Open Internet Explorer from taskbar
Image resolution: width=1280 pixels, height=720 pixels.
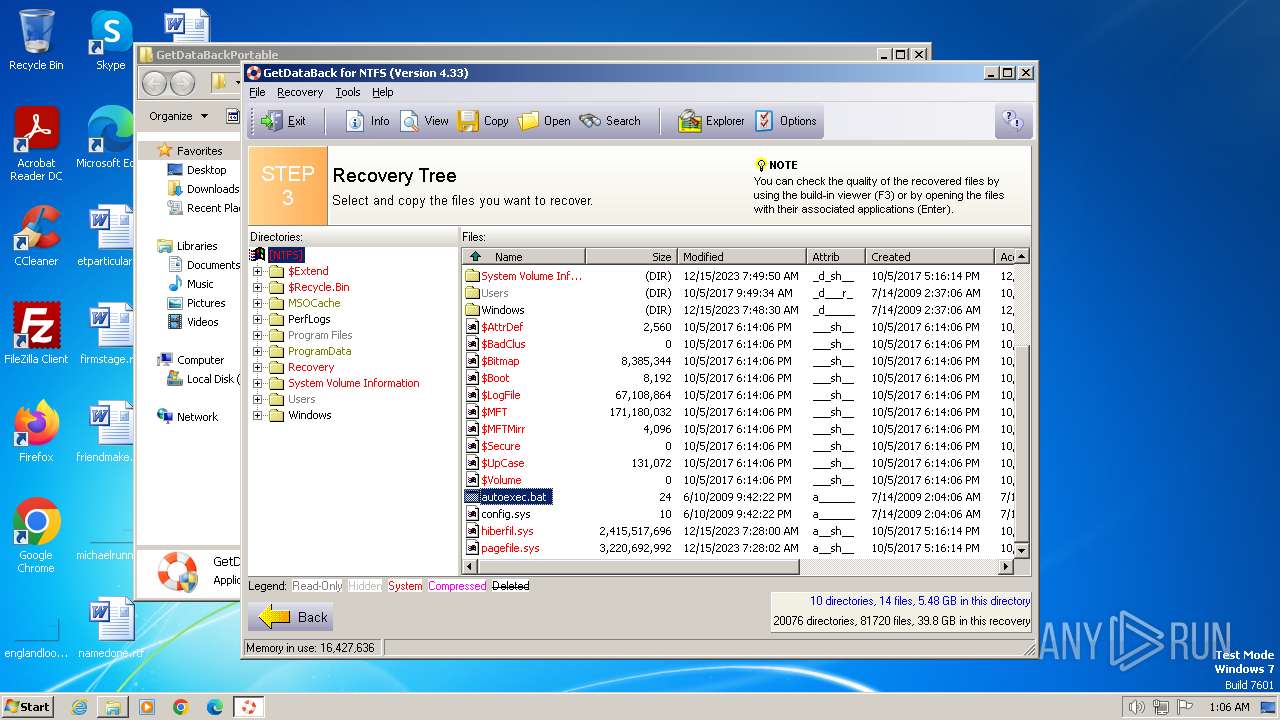[x=79, y=707]
